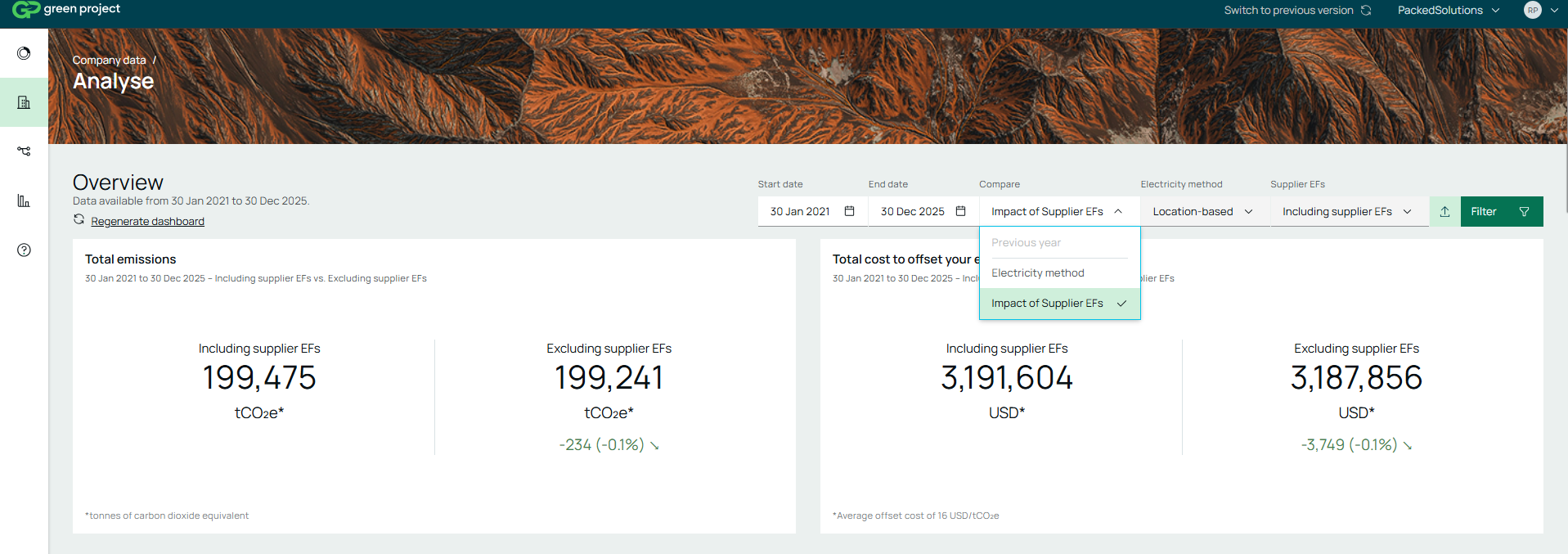Open the Help question mark icon
The width and height of the screenshot is (1568, 554).
click(x=24, y=250)
